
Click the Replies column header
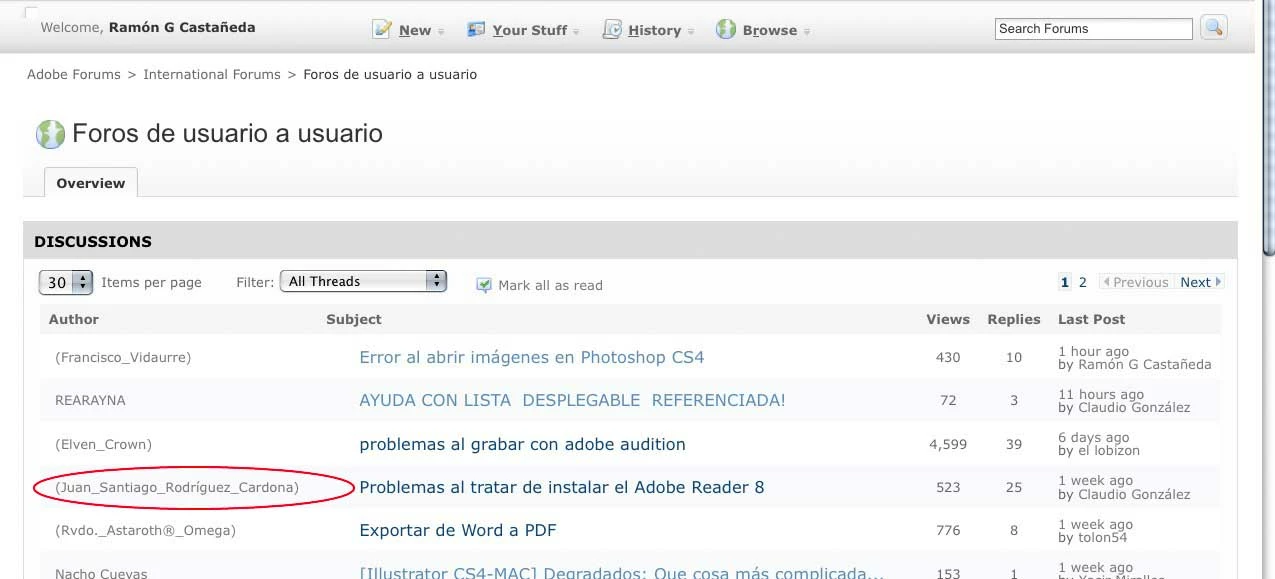1014,319
